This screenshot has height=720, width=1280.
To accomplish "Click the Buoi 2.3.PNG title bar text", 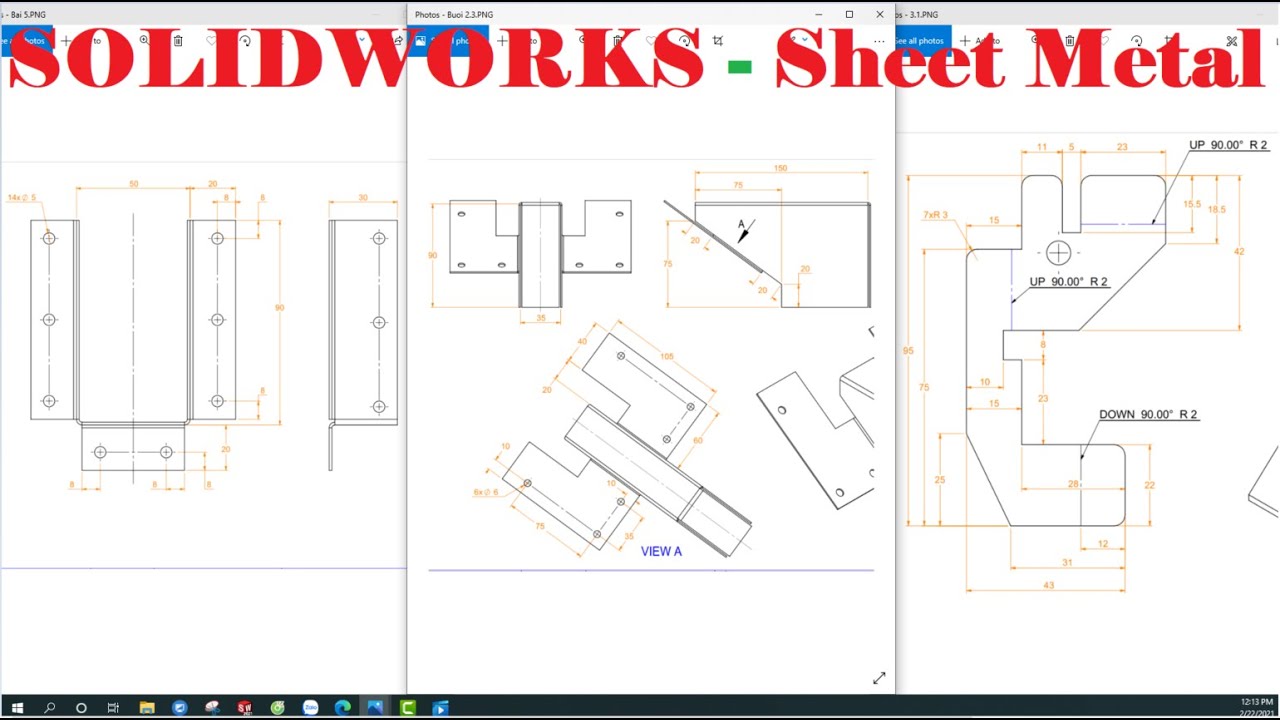I will point(454,14).
